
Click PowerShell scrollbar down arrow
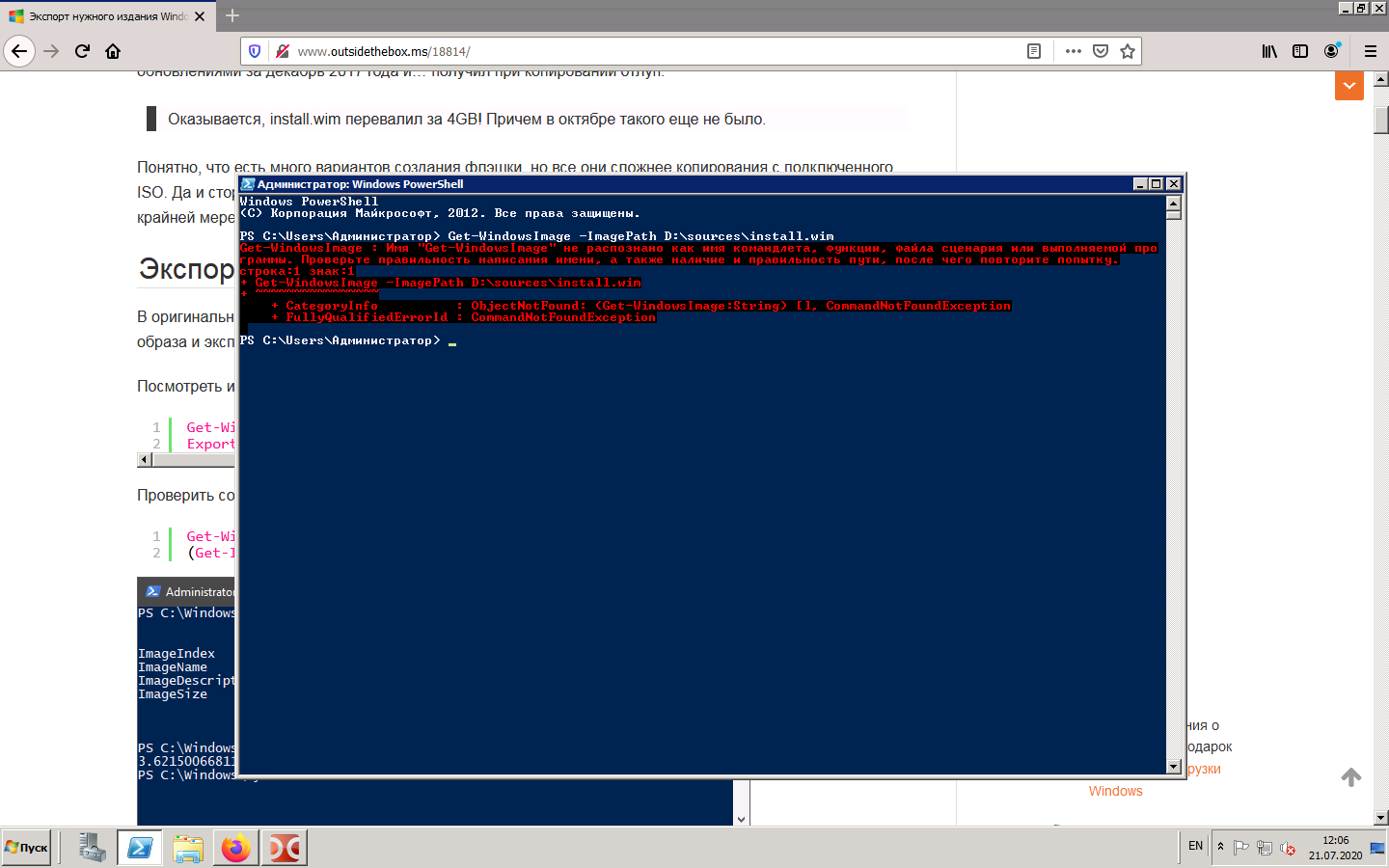1174,767
